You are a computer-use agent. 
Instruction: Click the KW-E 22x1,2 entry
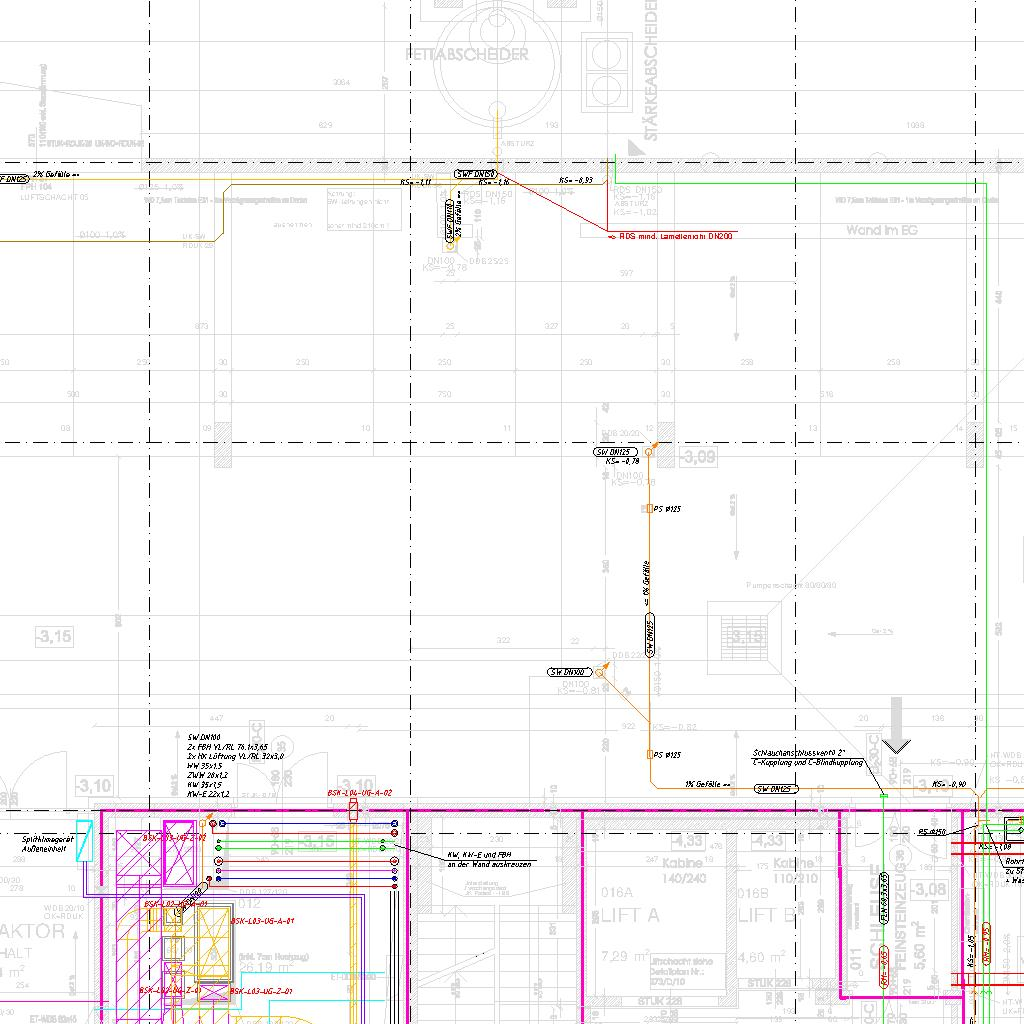click(208, 794)
